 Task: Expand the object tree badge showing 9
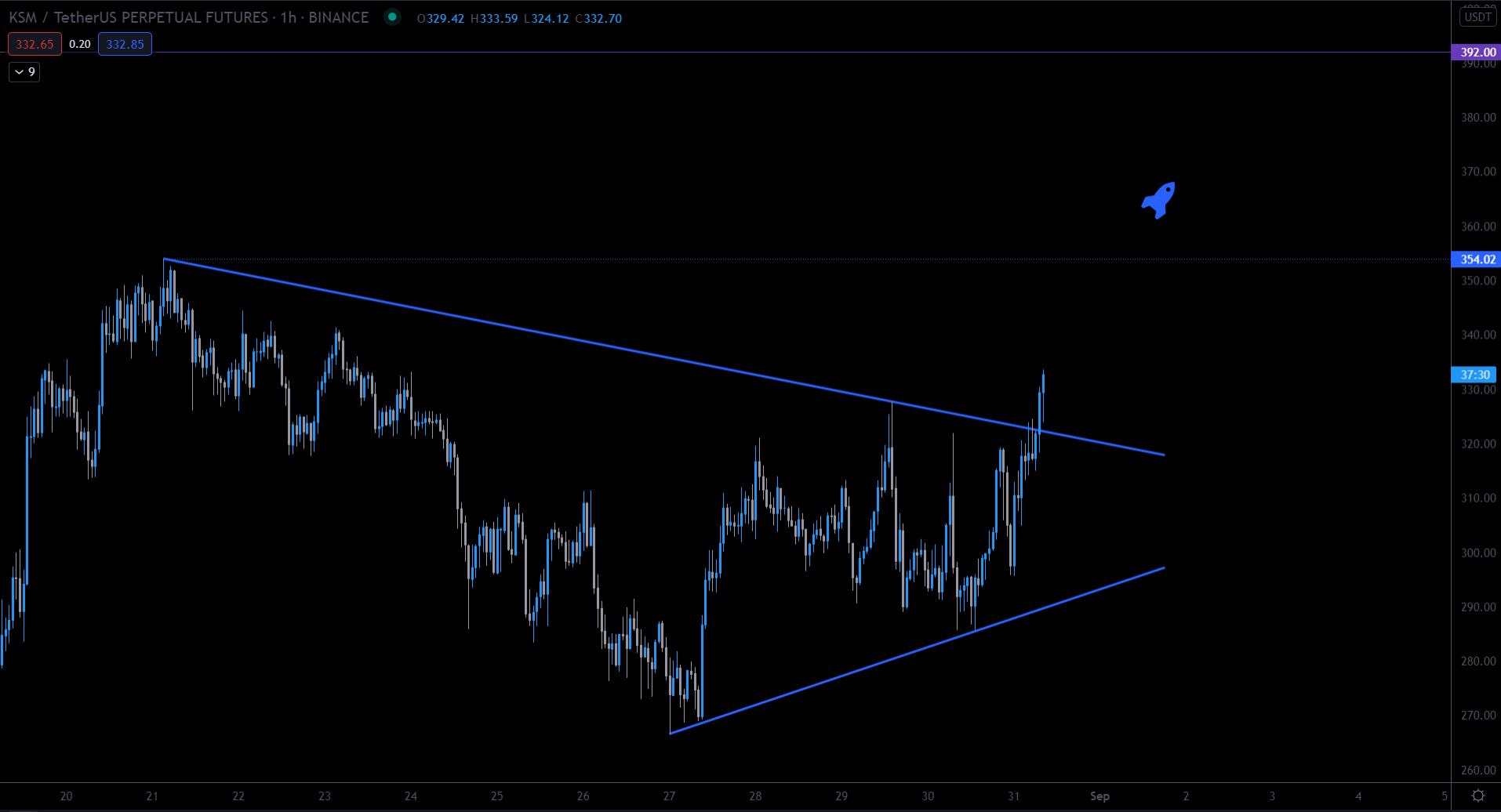click(24, 71)
